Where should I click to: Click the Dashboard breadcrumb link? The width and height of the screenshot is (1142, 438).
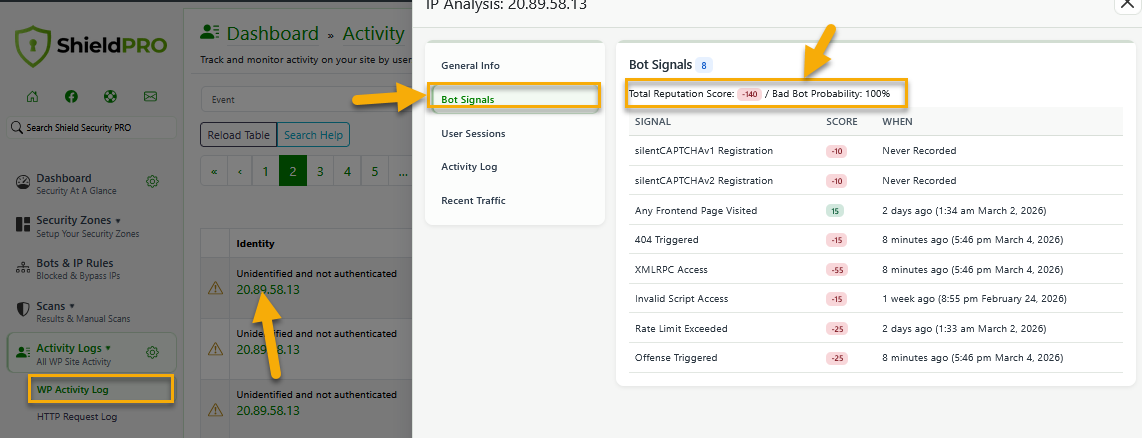[272, 34]
